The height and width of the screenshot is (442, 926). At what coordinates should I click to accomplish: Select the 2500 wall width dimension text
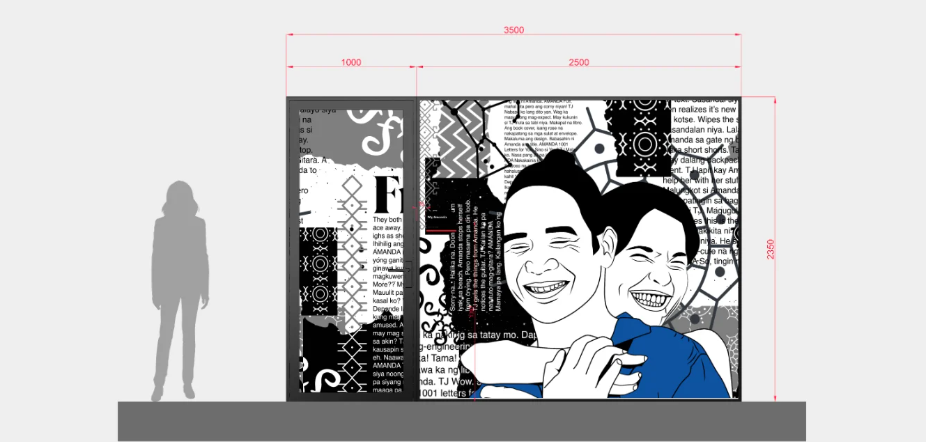[x=578, y=62]
